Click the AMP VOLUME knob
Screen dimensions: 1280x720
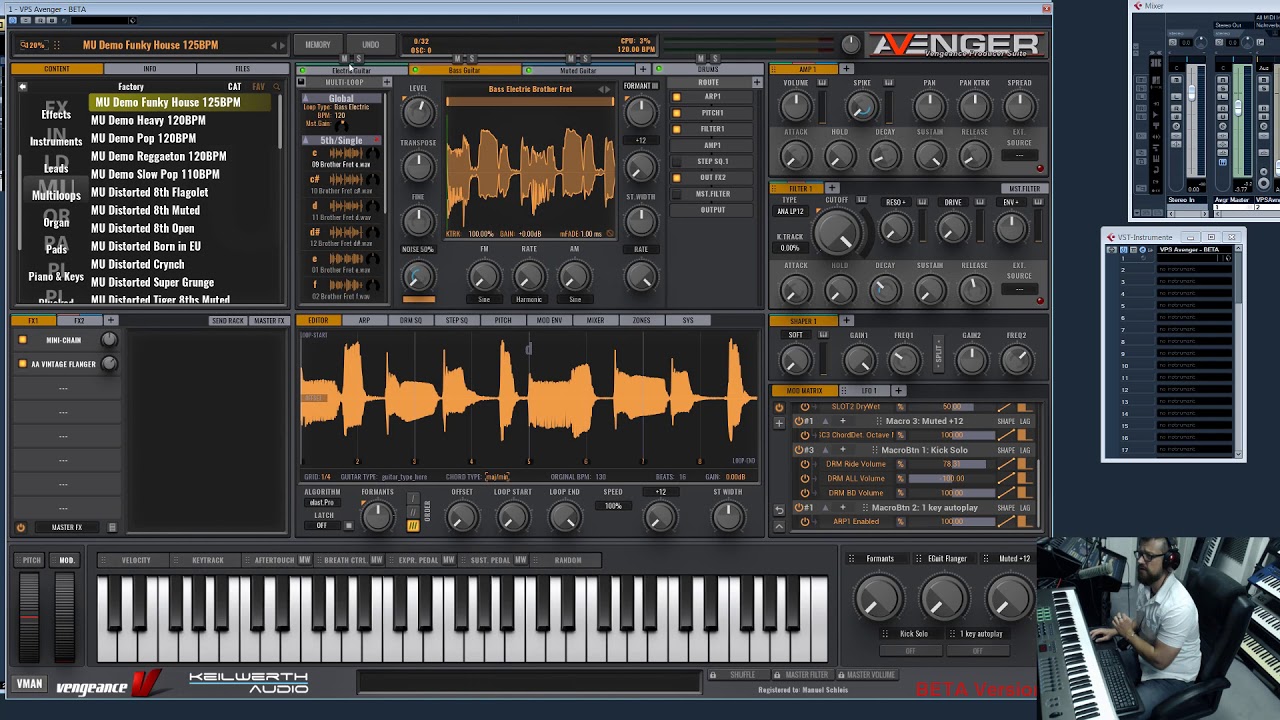(x=796, y=105)
